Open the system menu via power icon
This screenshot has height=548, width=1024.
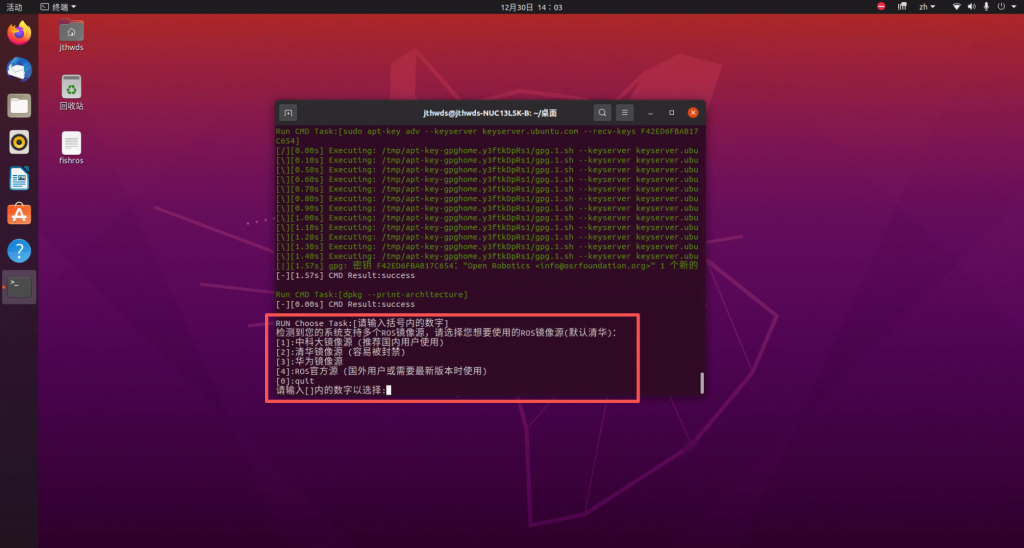tap(1005, 6)
